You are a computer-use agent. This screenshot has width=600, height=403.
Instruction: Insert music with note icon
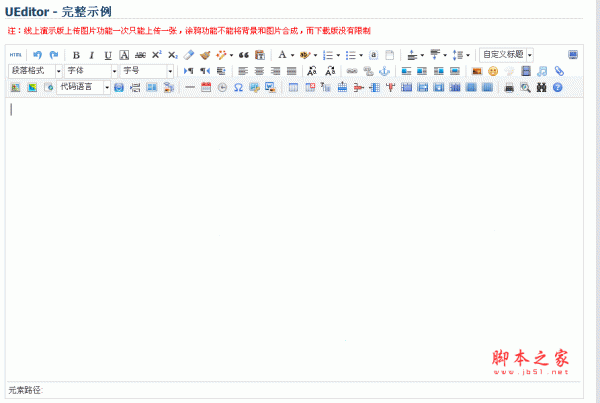tap(542, 71)
